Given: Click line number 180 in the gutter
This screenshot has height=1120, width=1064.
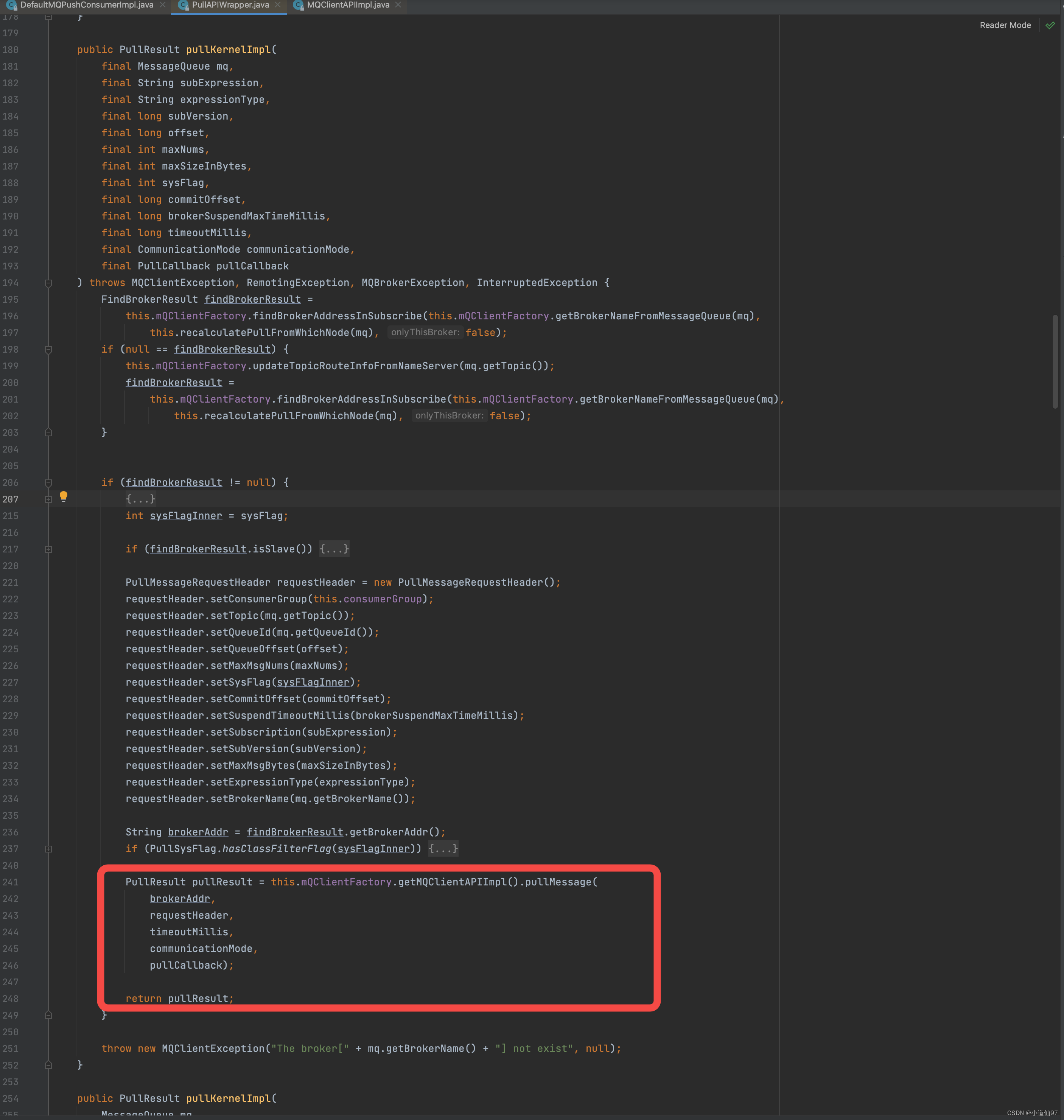Looking at the screenshot, I should click(x=10, y=50).
